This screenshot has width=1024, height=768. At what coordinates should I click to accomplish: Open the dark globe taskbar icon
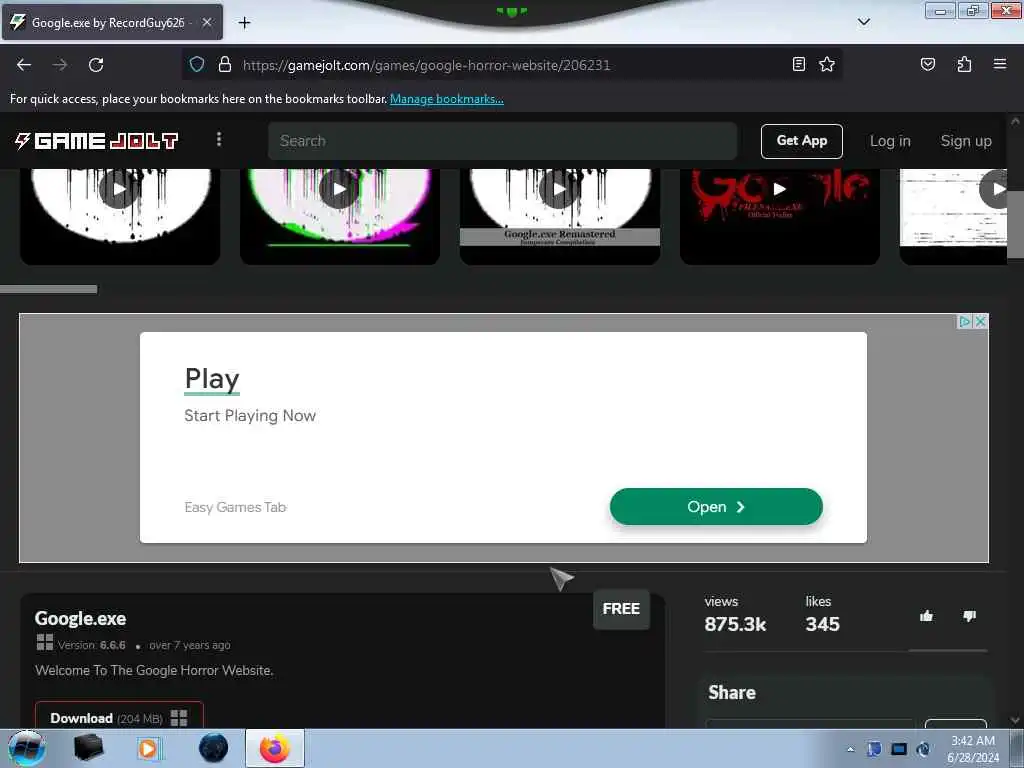(x=213, y=748)
